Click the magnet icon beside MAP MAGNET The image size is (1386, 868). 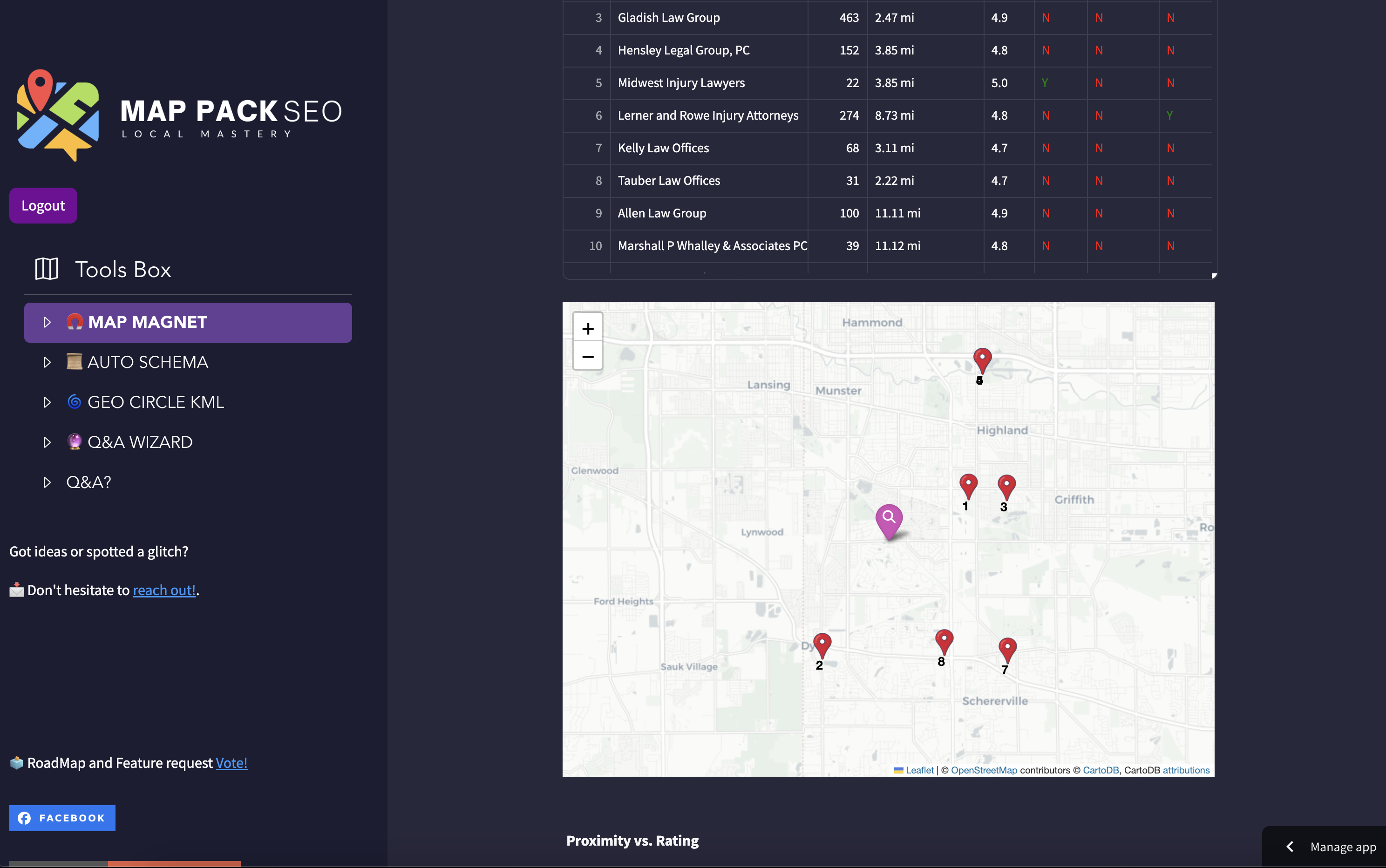75,321
